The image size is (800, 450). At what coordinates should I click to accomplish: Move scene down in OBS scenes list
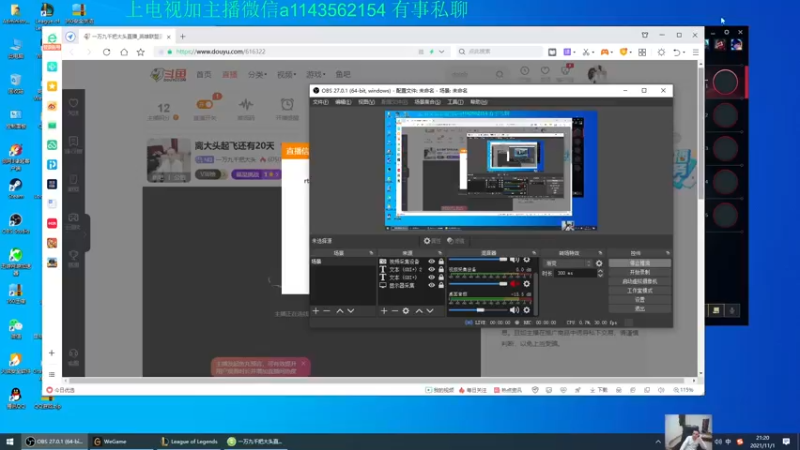pos(351,311)
